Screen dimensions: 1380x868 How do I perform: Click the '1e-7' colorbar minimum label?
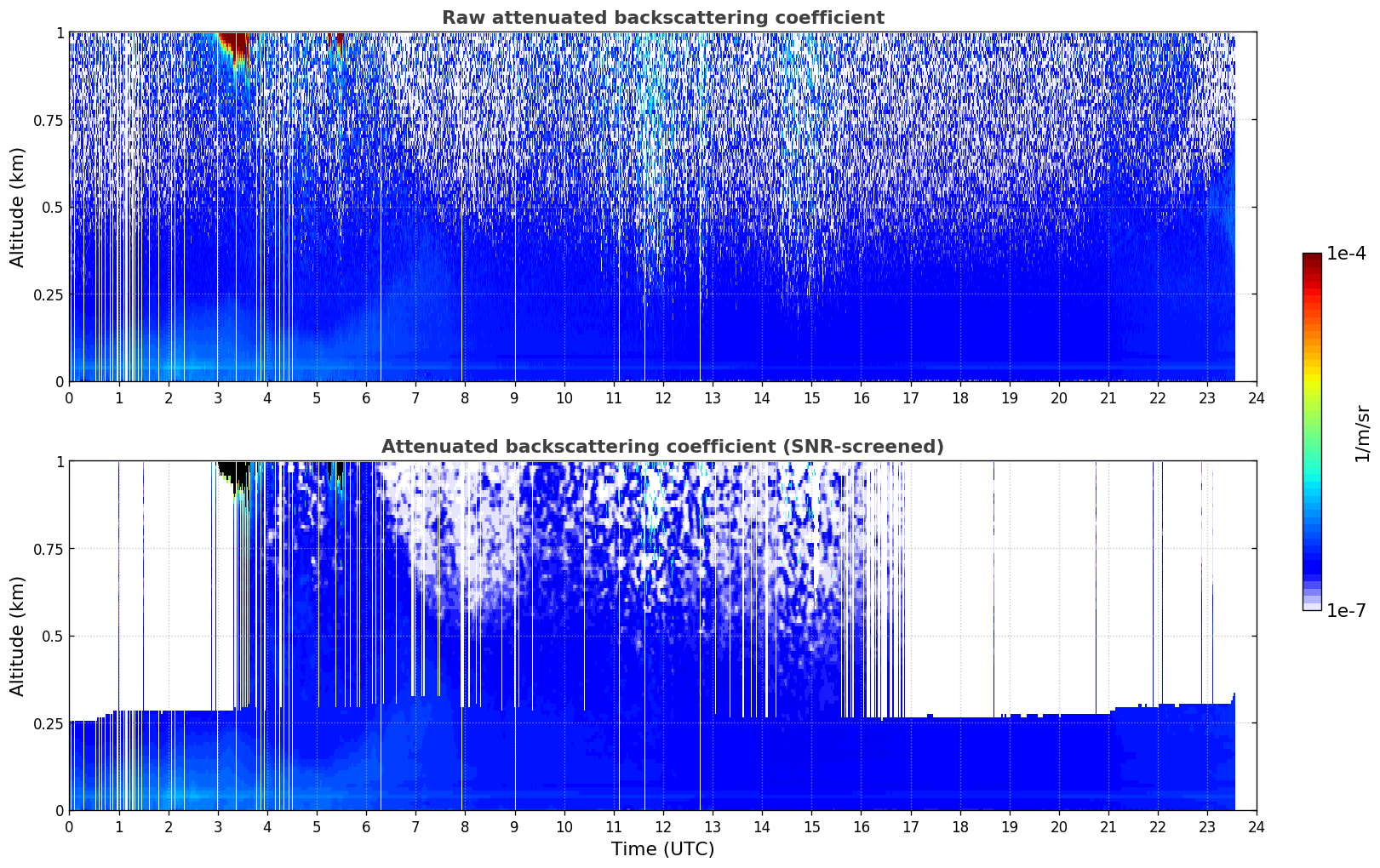click(x=1345, y=611)
